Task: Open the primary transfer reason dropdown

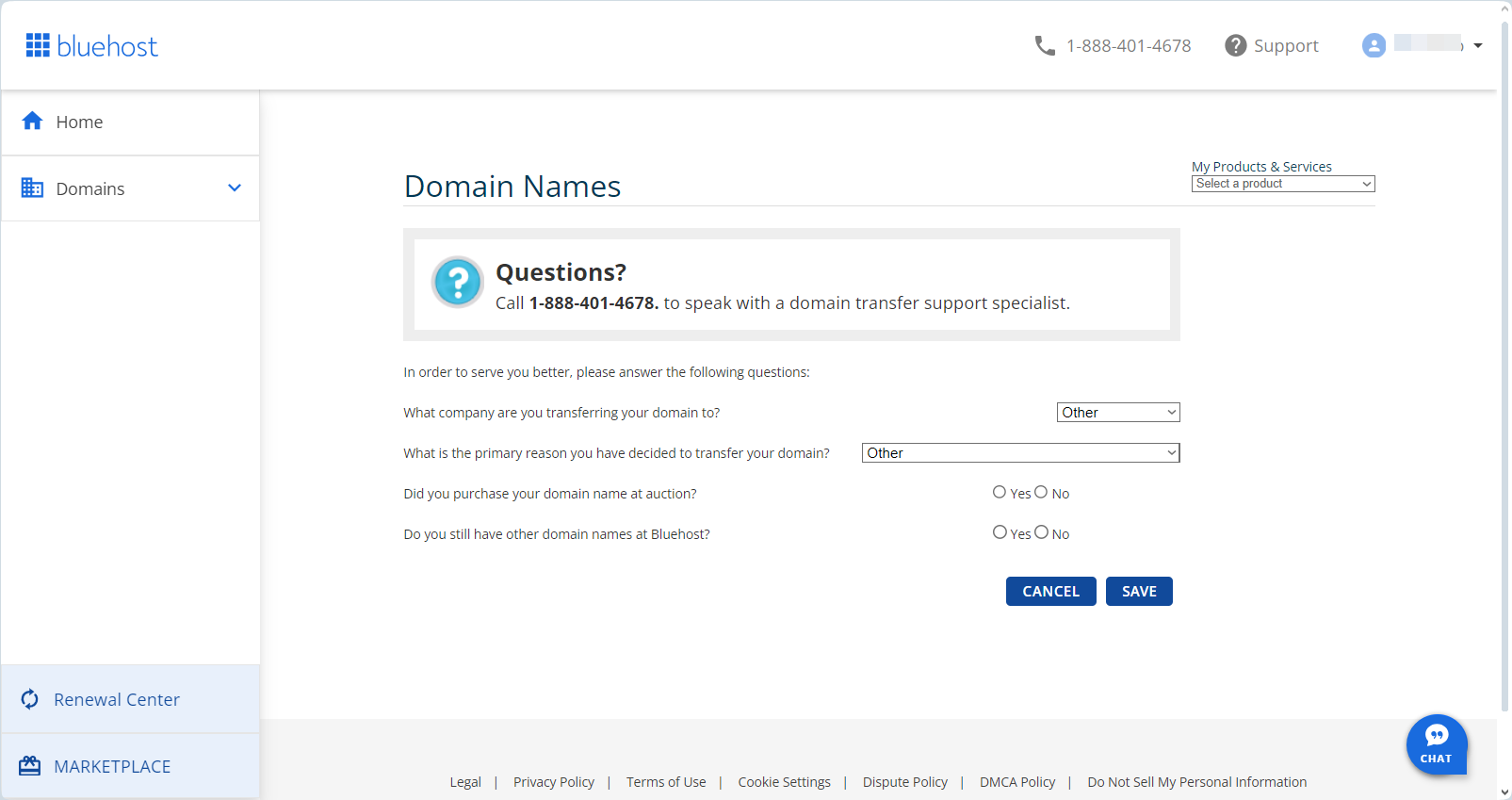Action: (x=1020, y=452)
